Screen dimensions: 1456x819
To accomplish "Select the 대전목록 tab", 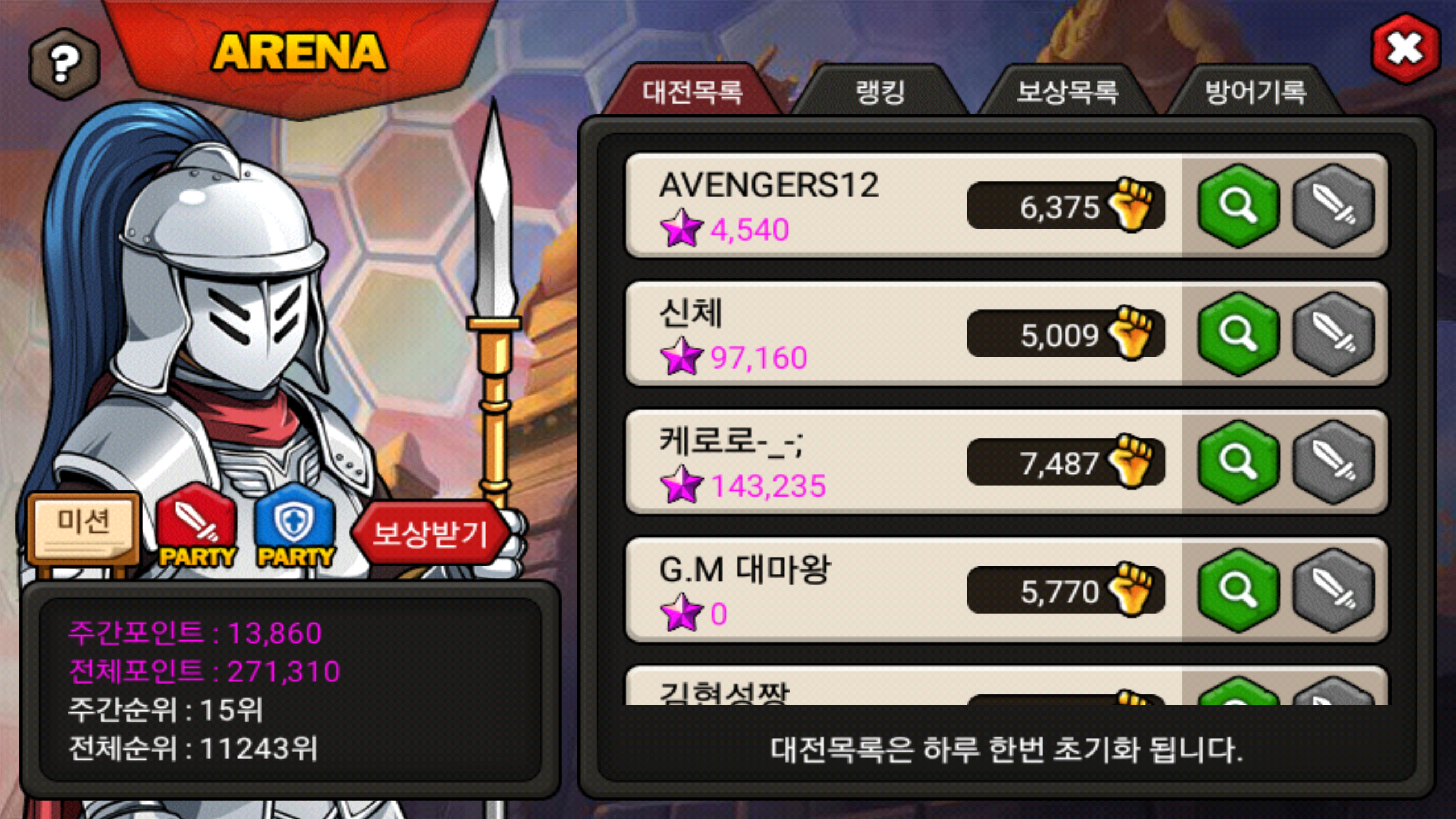I will pos(692,91).
